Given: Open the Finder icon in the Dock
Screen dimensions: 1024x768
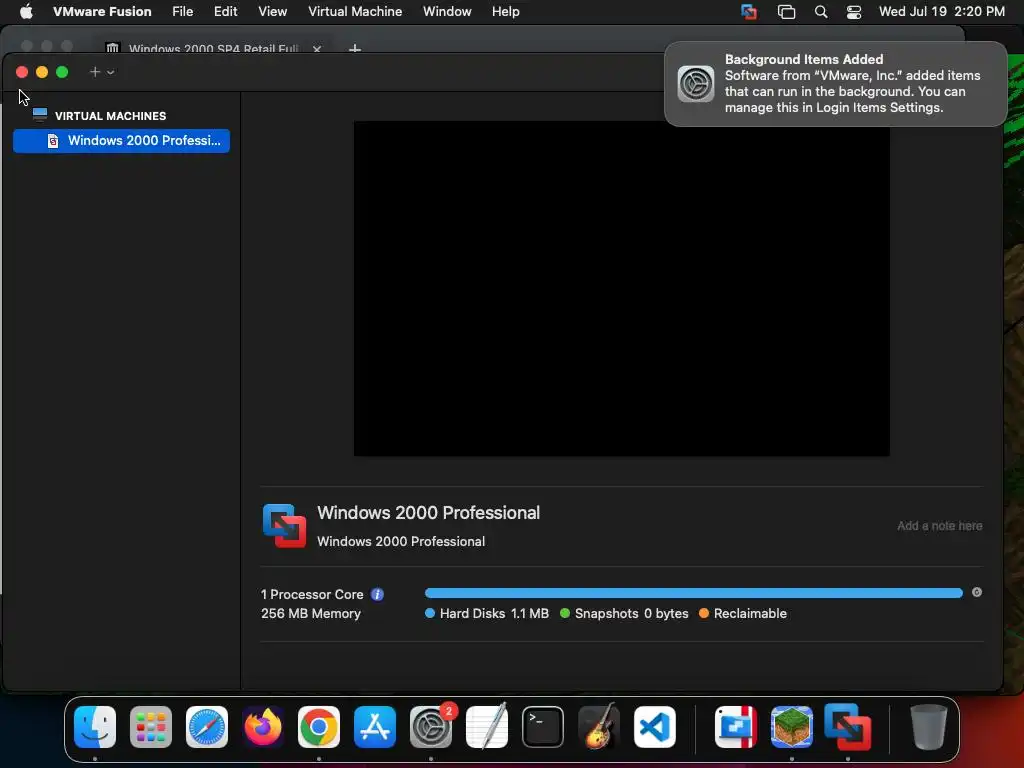Looking at the screenshot, I should [x=95, y=727].
